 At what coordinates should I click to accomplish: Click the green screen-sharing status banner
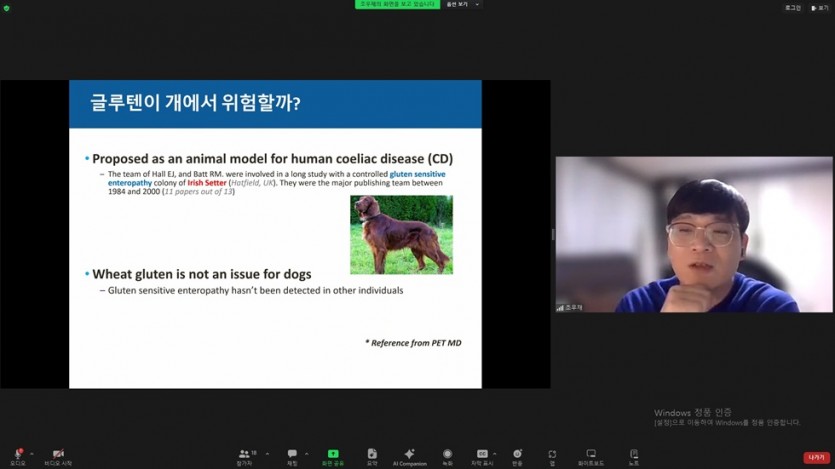coord(397,4)
